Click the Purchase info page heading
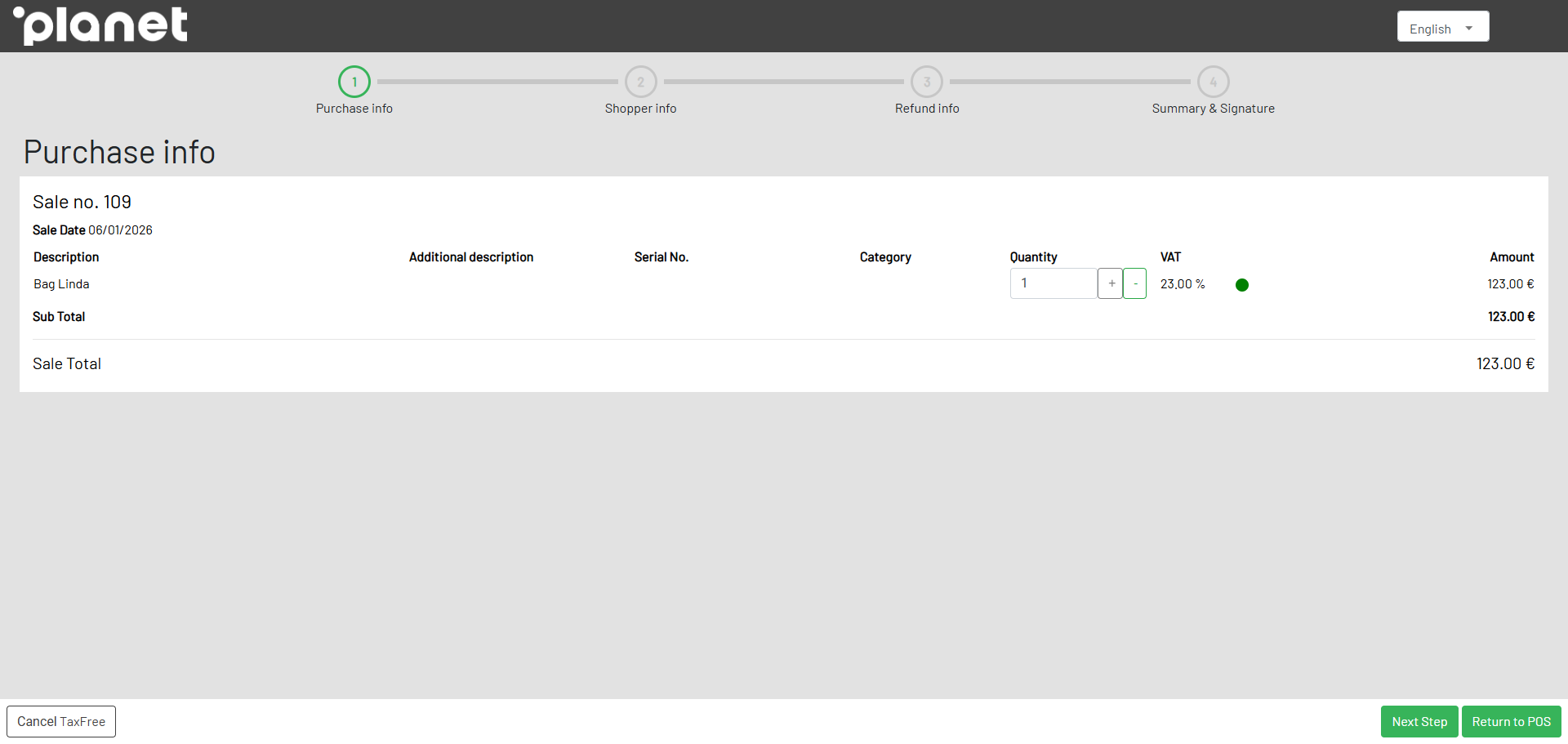The height and width of the screenshot is (744, 1568). coord(119,153)
